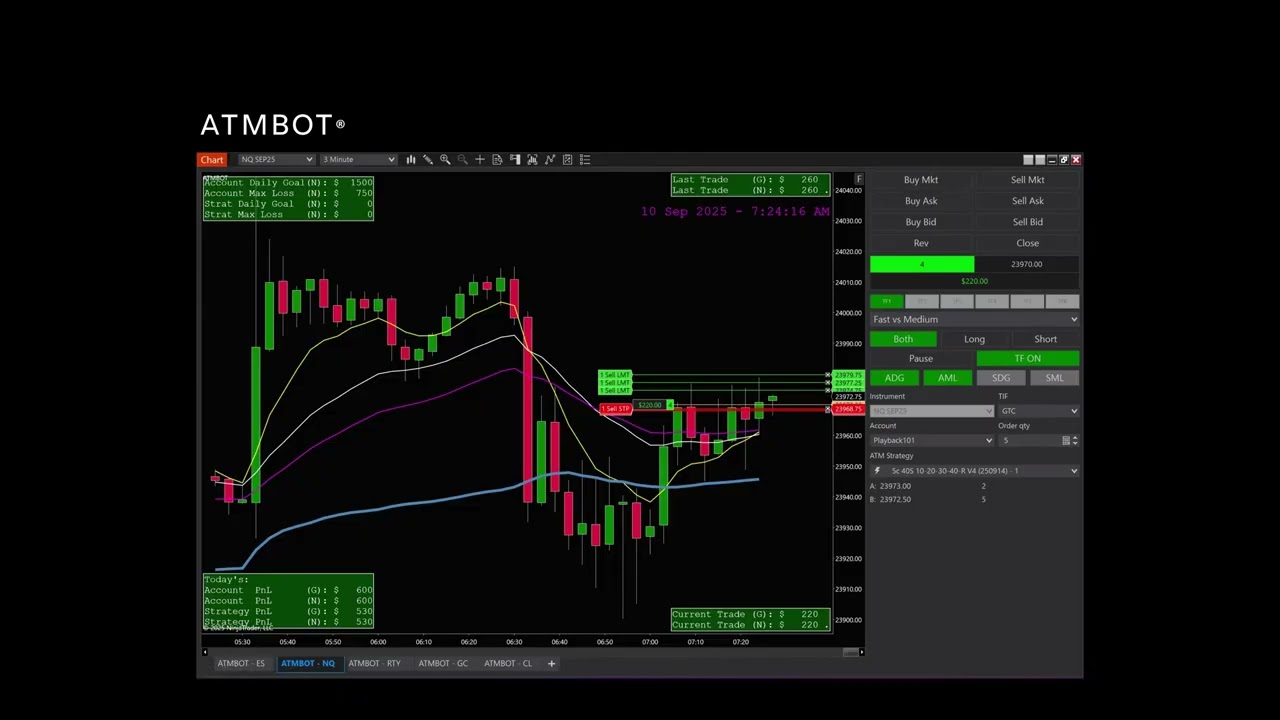This screenshot has width=1280, height=720.
Task: Click the add new tab plus icon
Action: [x=551, y=663]
